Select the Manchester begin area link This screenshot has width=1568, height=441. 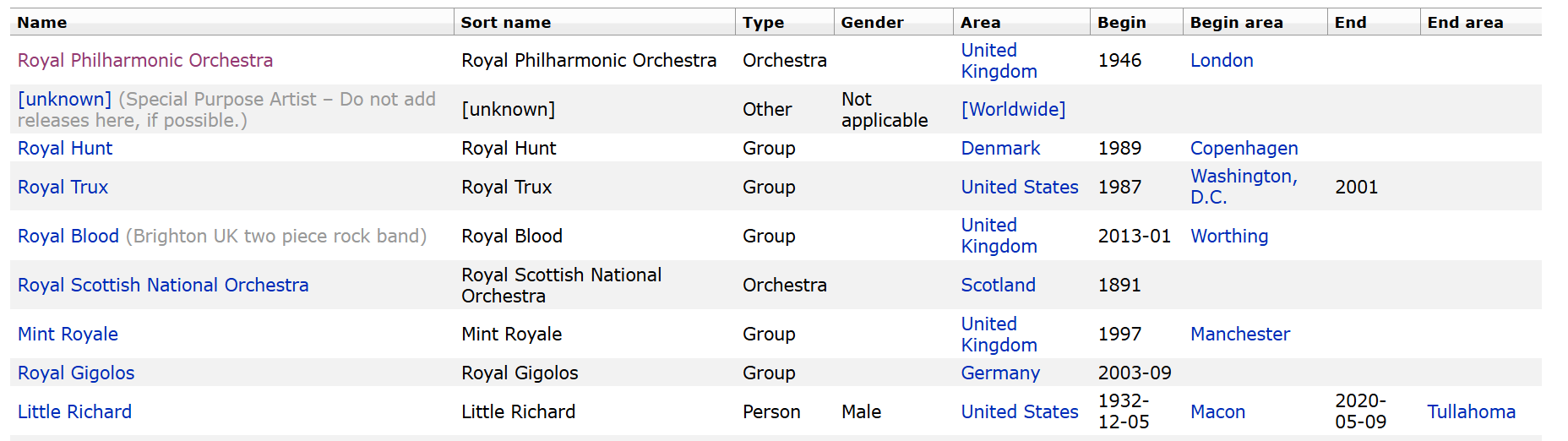pyautogui.click(x=1240, y=335)
